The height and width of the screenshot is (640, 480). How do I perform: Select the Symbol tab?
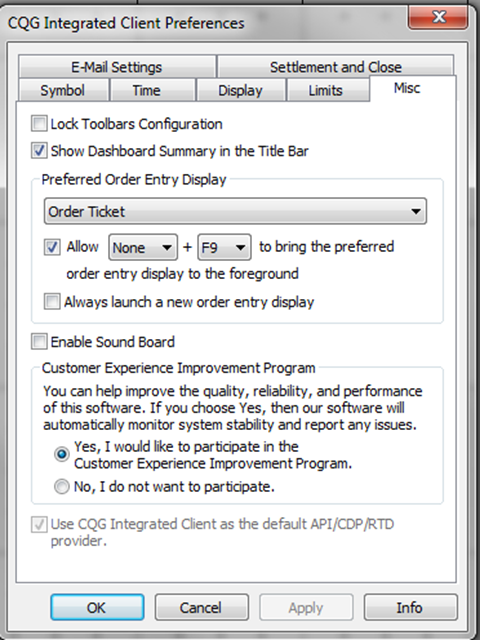(x=62, y=90)
